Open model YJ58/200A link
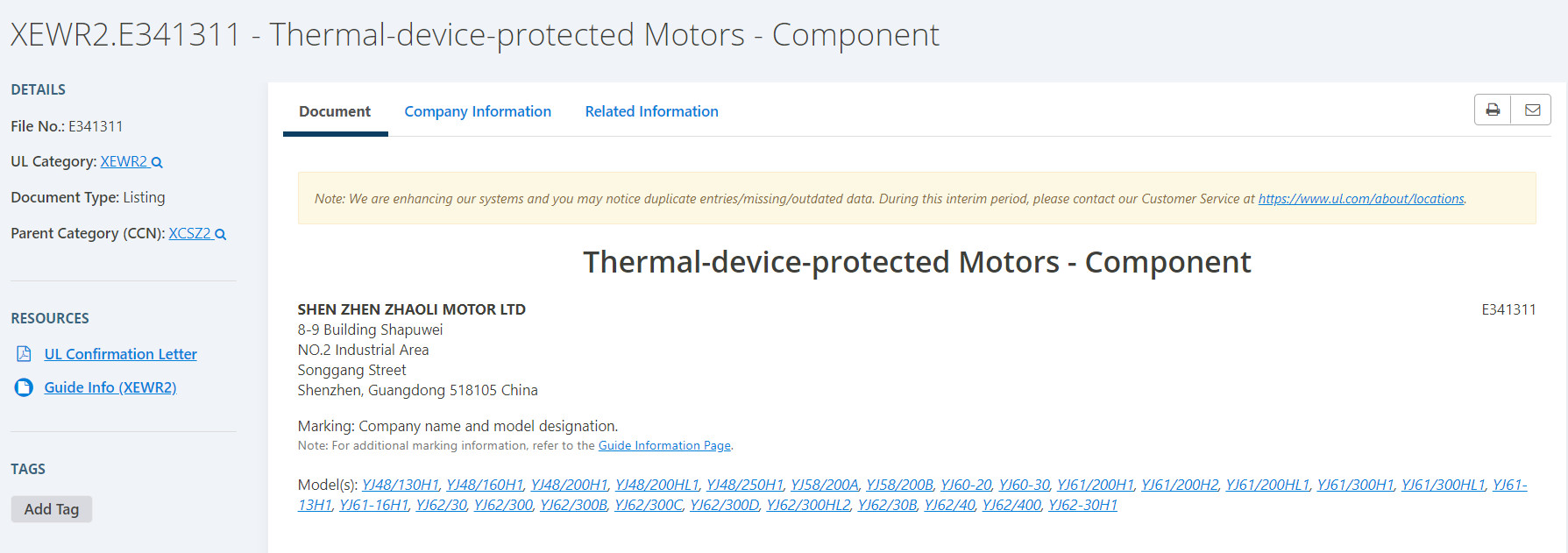Screen dimensions: 1568x553 (x=825, y=485)
